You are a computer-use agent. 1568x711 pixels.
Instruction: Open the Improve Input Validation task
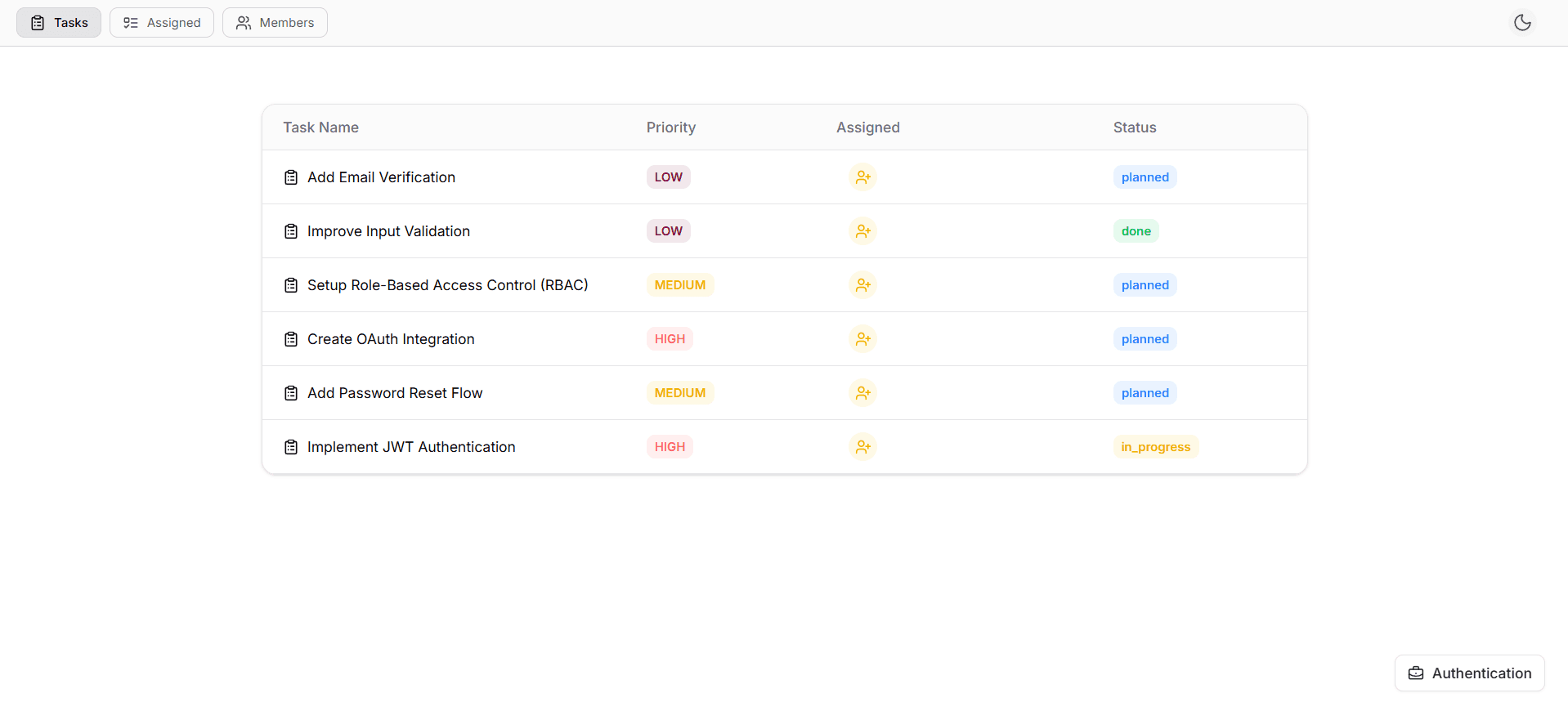coord(388,231)
